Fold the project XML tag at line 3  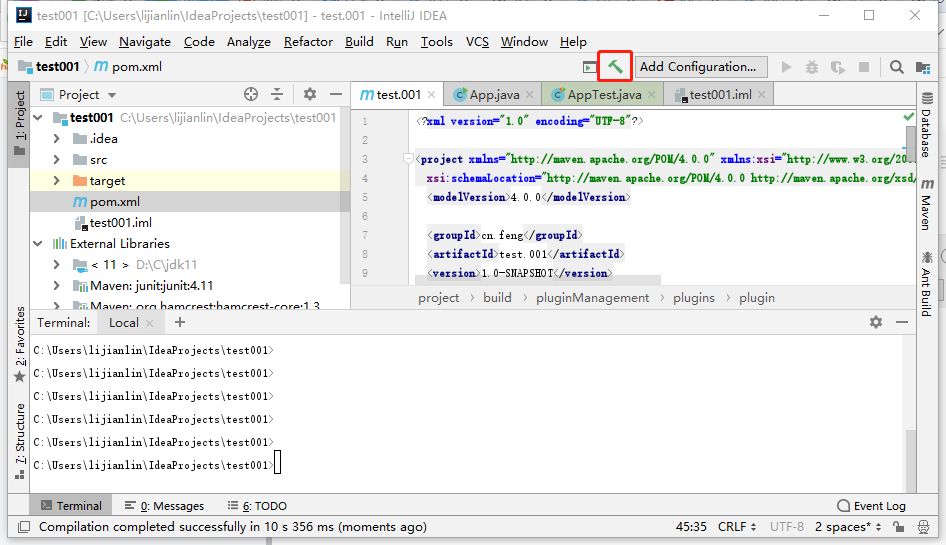coord(408,159)
